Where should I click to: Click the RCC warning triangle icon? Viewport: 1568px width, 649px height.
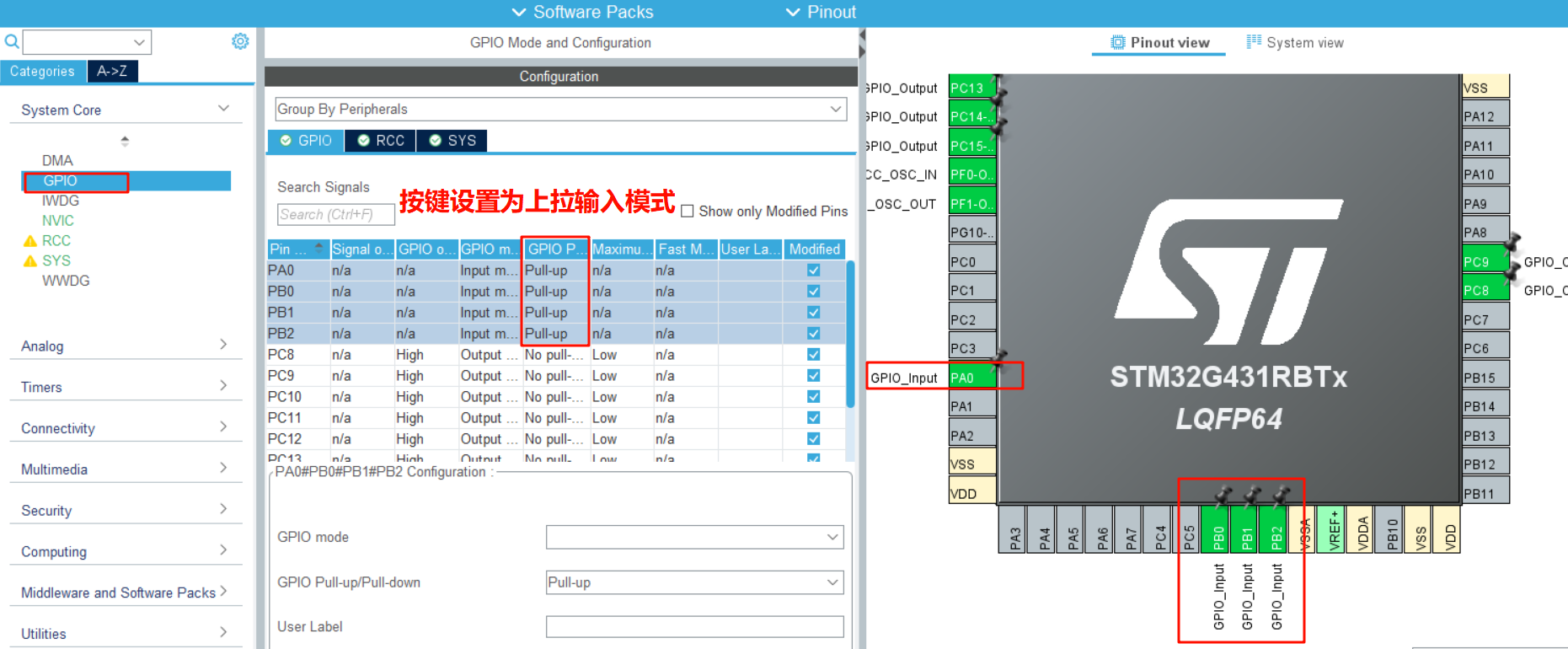(30, 241)
